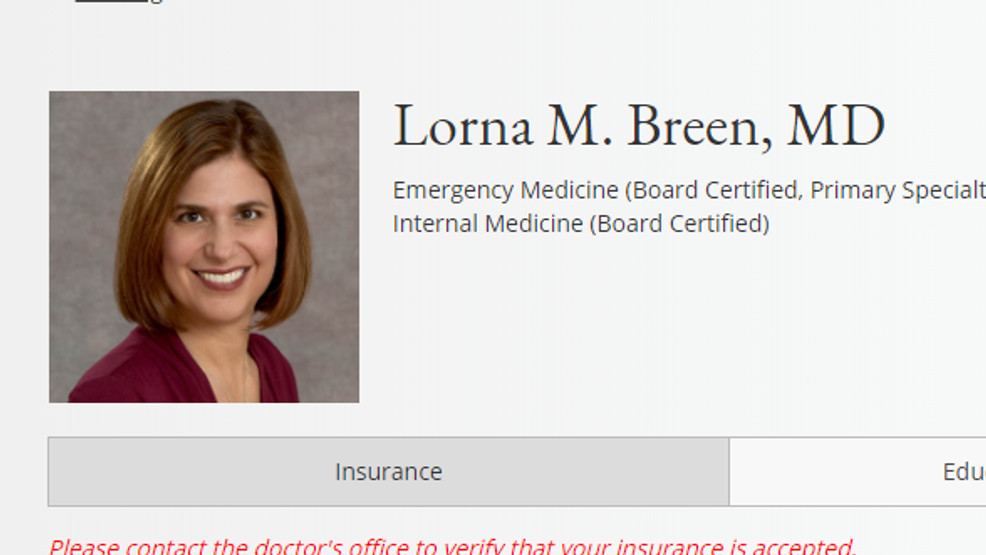Click the middle initial "M." in heading

579,126
